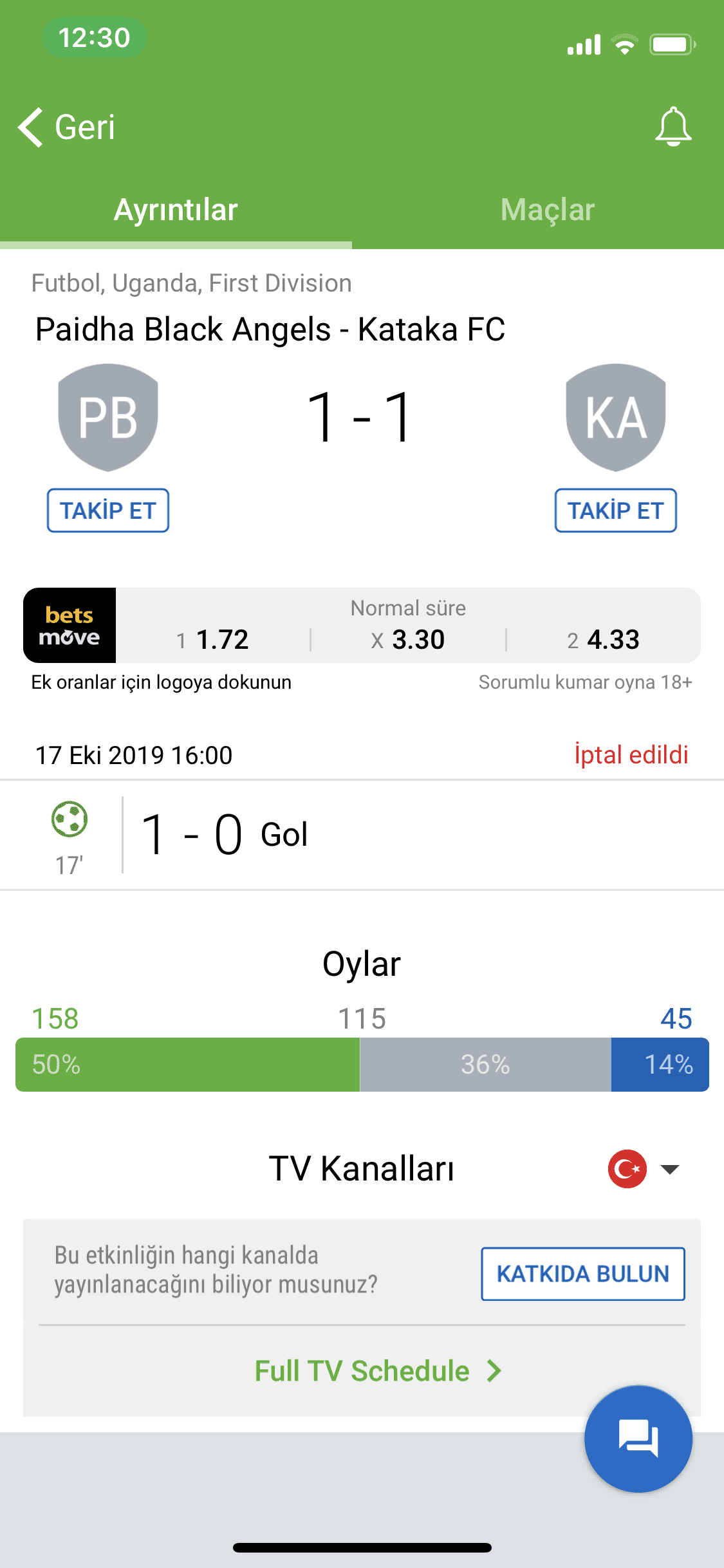Tap the KATKIDA BULUN button
This screenshot has height=1568, width=724.
(583, 1274)
